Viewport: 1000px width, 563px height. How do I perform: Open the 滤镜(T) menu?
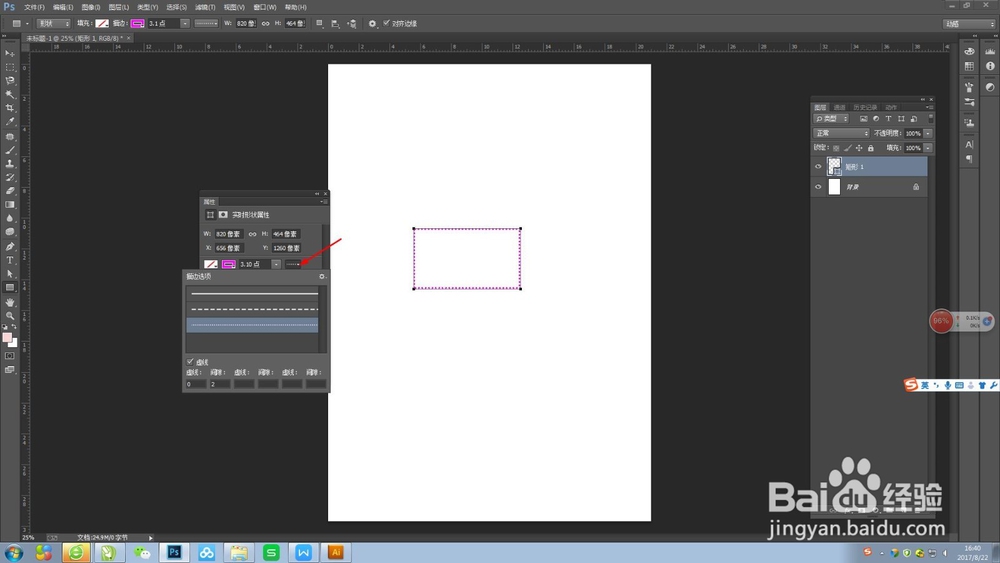click(x=205, y=7)
